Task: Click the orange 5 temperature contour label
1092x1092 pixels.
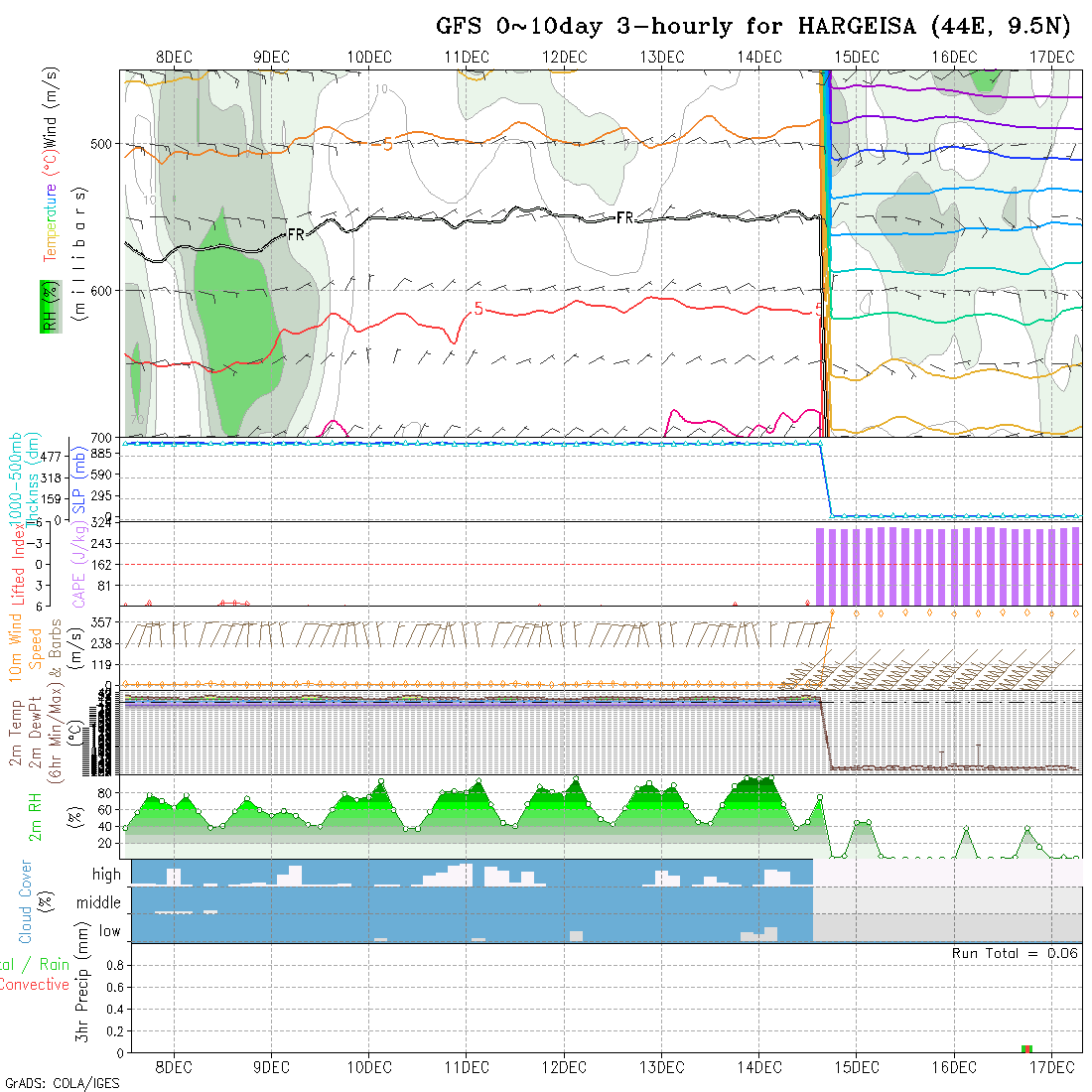Action: point(387,145)
